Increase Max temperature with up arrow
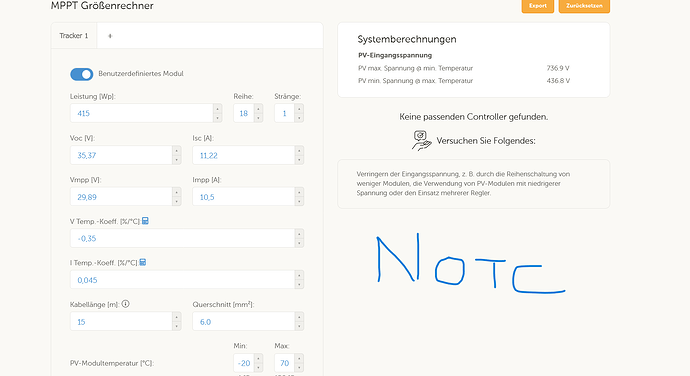This screenshot has height=376, width=690. pyautogui.click(x=299, y=359)
